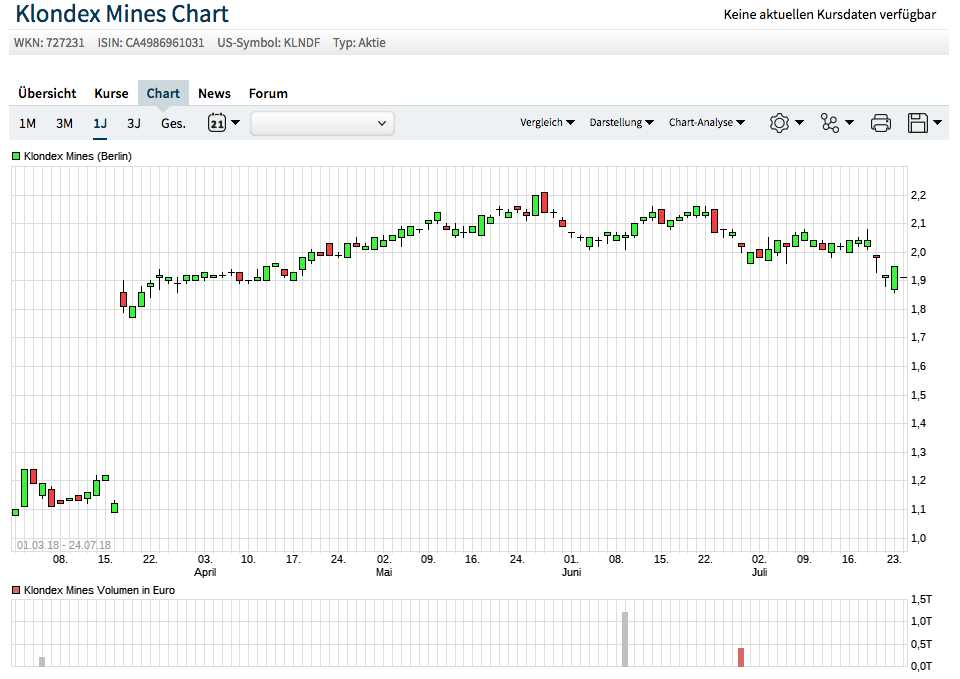Click the tall gray volume bar in June
The image size is (960, 679).
point(625,639)
